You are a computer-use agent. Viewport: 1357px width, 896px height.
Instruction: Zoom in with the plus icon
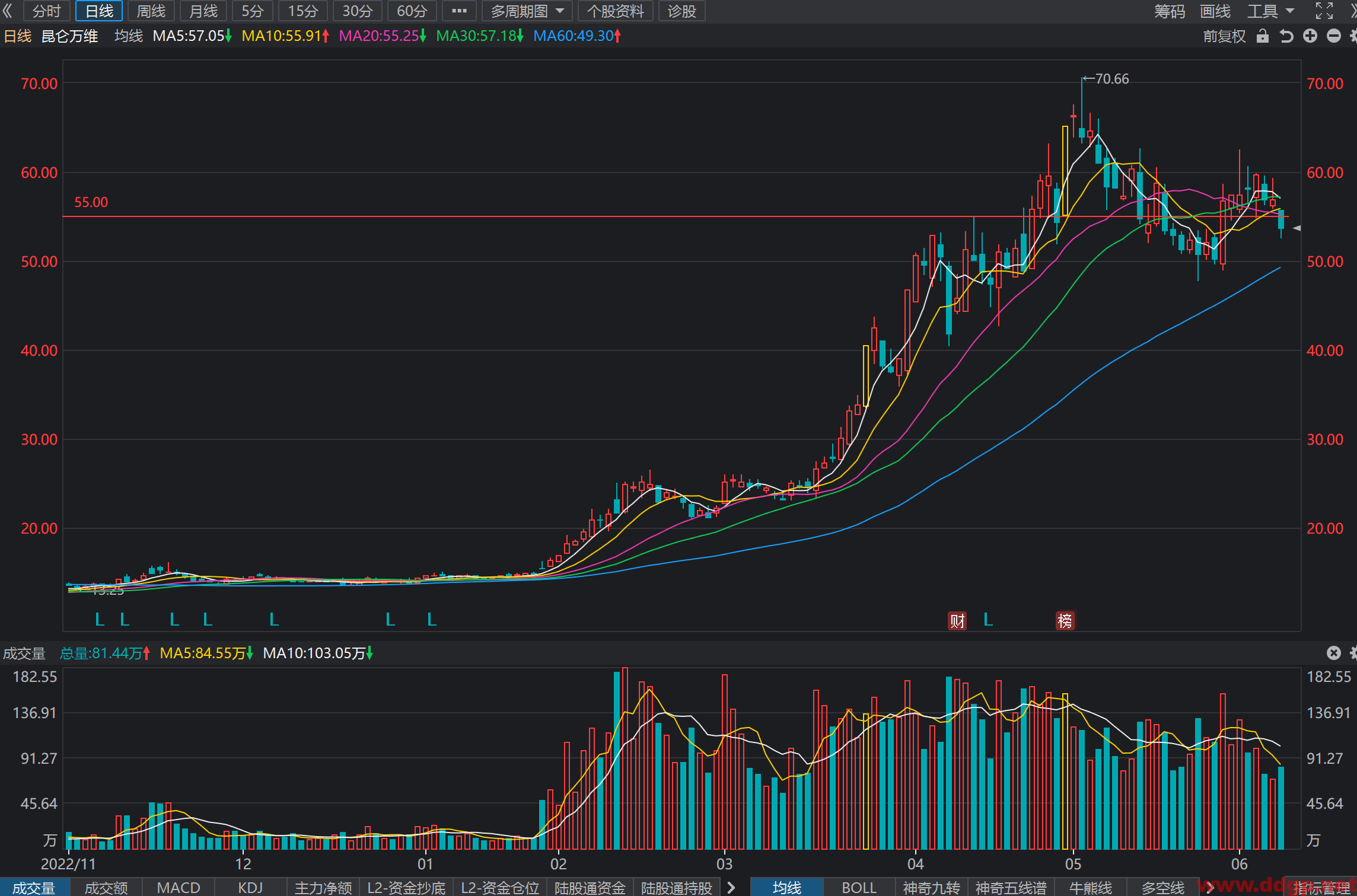click(1310, 36)
